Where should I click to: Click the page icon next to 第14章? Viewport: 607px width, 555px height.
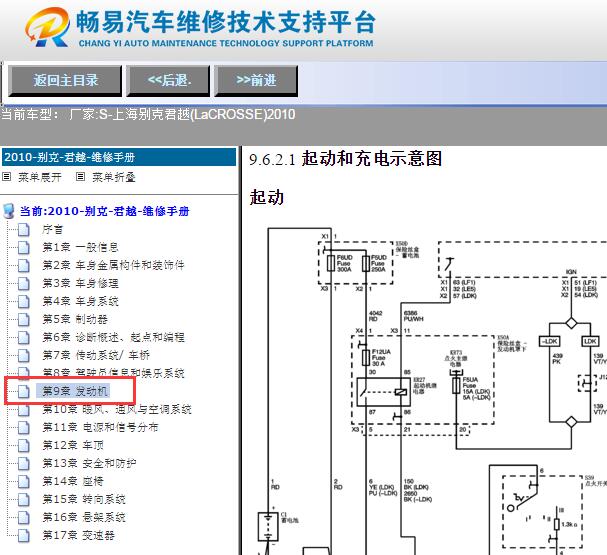point(24,481)
